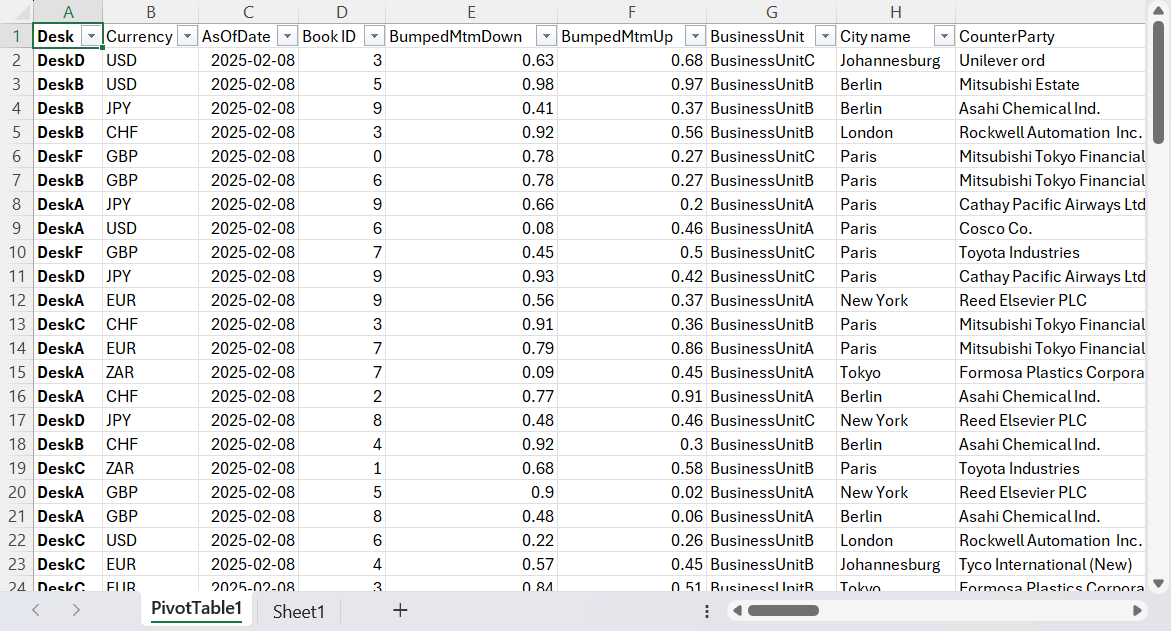
Task: Select row 12 by its row header
Action: click(16, 300)
